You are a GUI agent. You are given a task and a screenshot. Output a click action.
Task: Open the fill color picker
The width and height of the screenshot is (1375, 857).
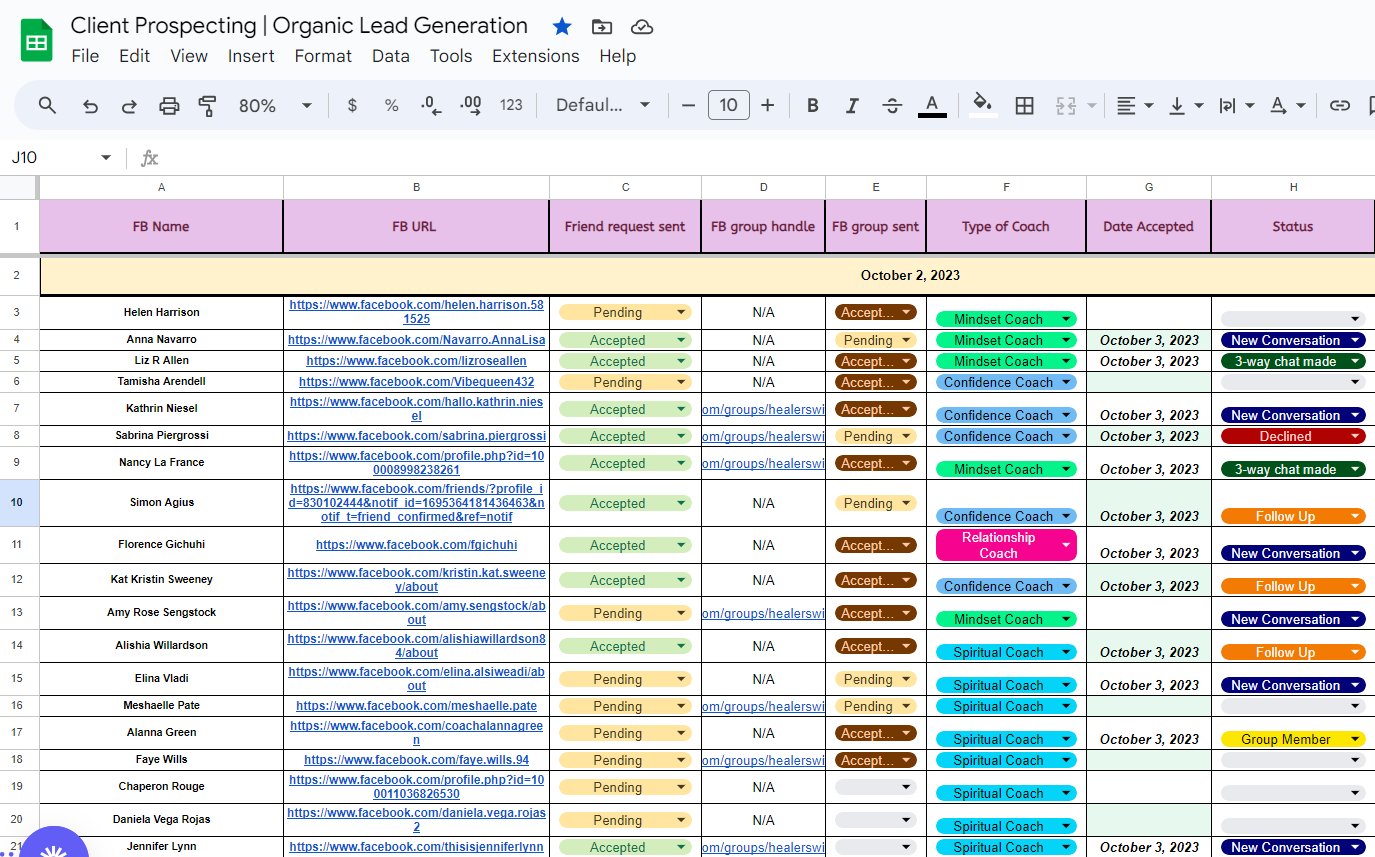(982, 105)
